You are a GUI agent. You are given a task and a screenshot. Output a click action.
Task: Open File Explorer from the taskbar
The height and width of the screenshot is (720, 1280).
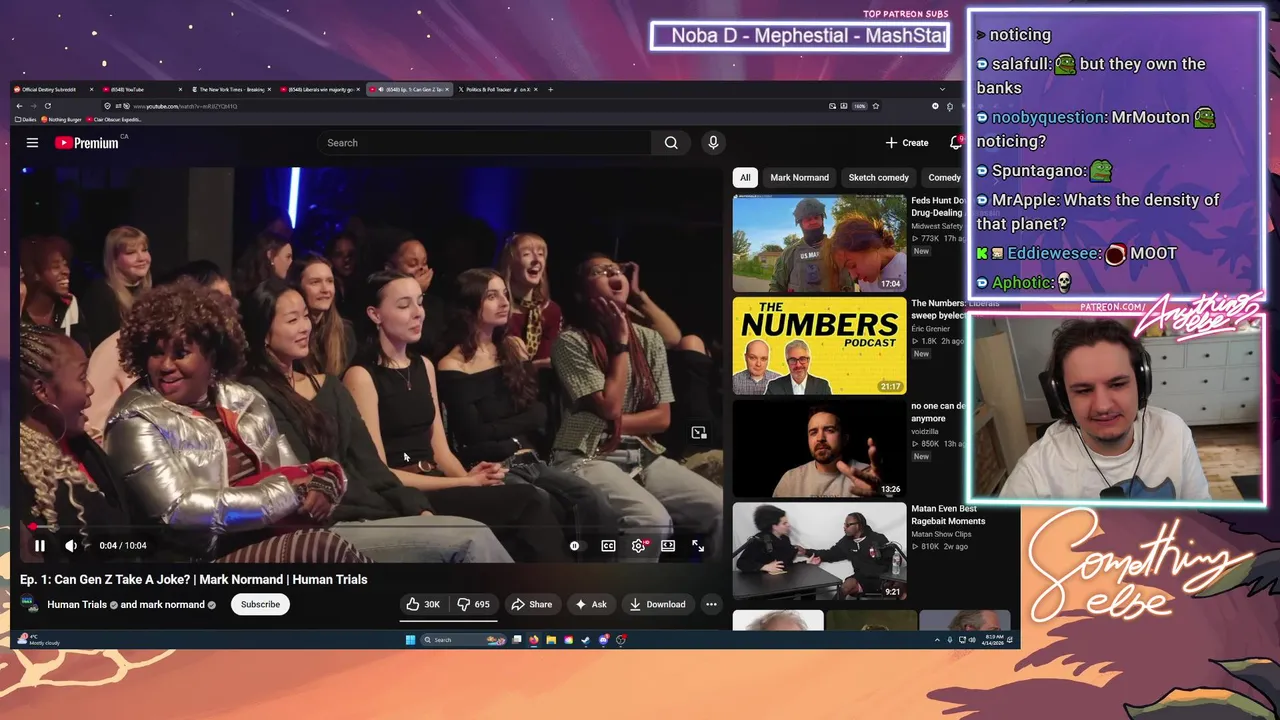[x=550, y=640]
